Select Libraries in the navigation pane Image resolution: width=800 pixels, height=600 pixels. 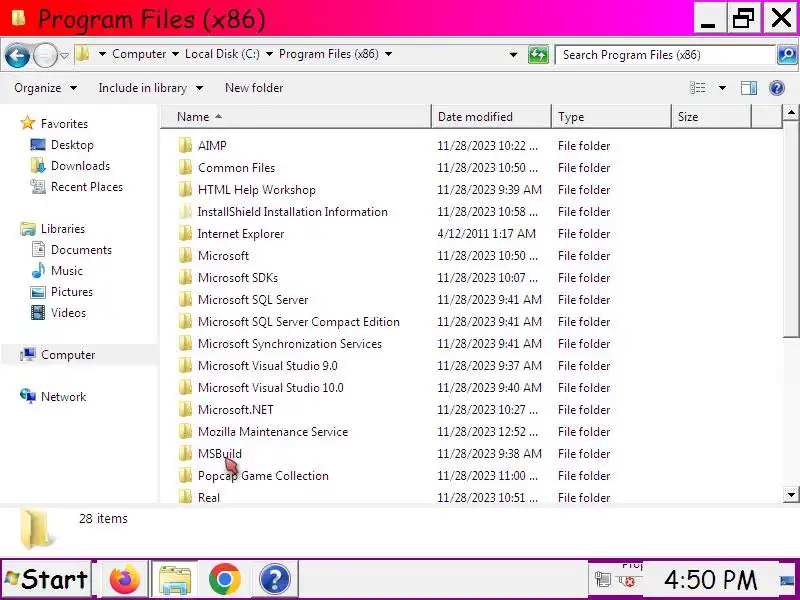[x=63, y=229]
